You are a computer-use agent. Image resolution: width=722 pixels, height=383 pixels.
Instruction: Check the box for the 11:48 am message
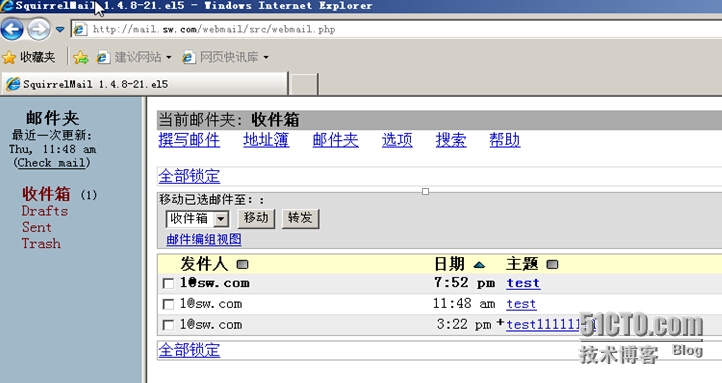coord(169,304)
